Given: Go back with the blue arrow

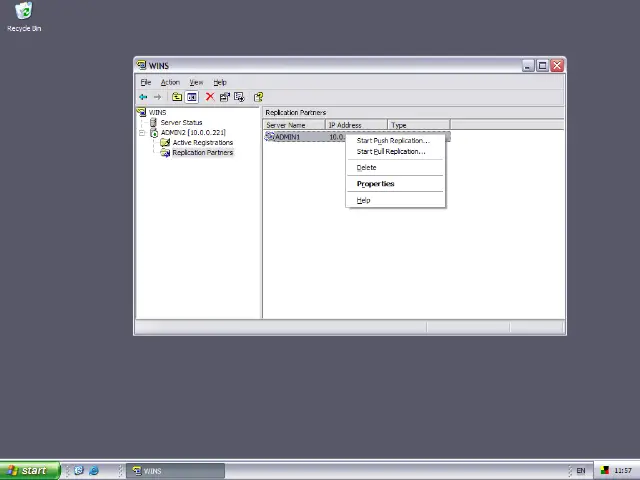Looking at the screenshot, I should pos(143,97).
